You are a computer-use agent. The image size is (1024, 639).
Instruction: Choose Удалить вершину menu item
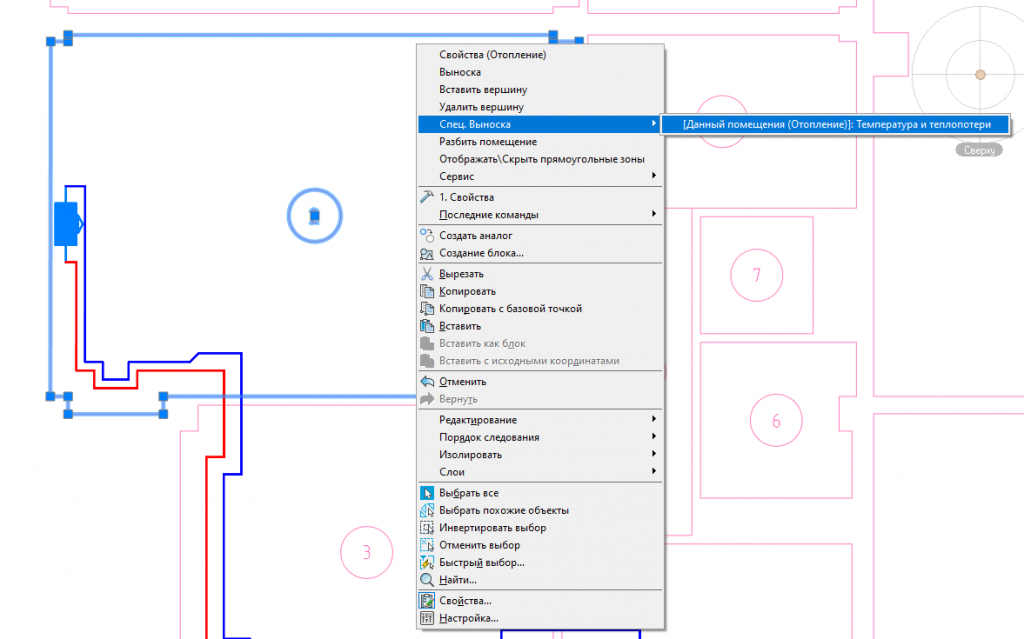pyautogui.click(x=481, y=106)
